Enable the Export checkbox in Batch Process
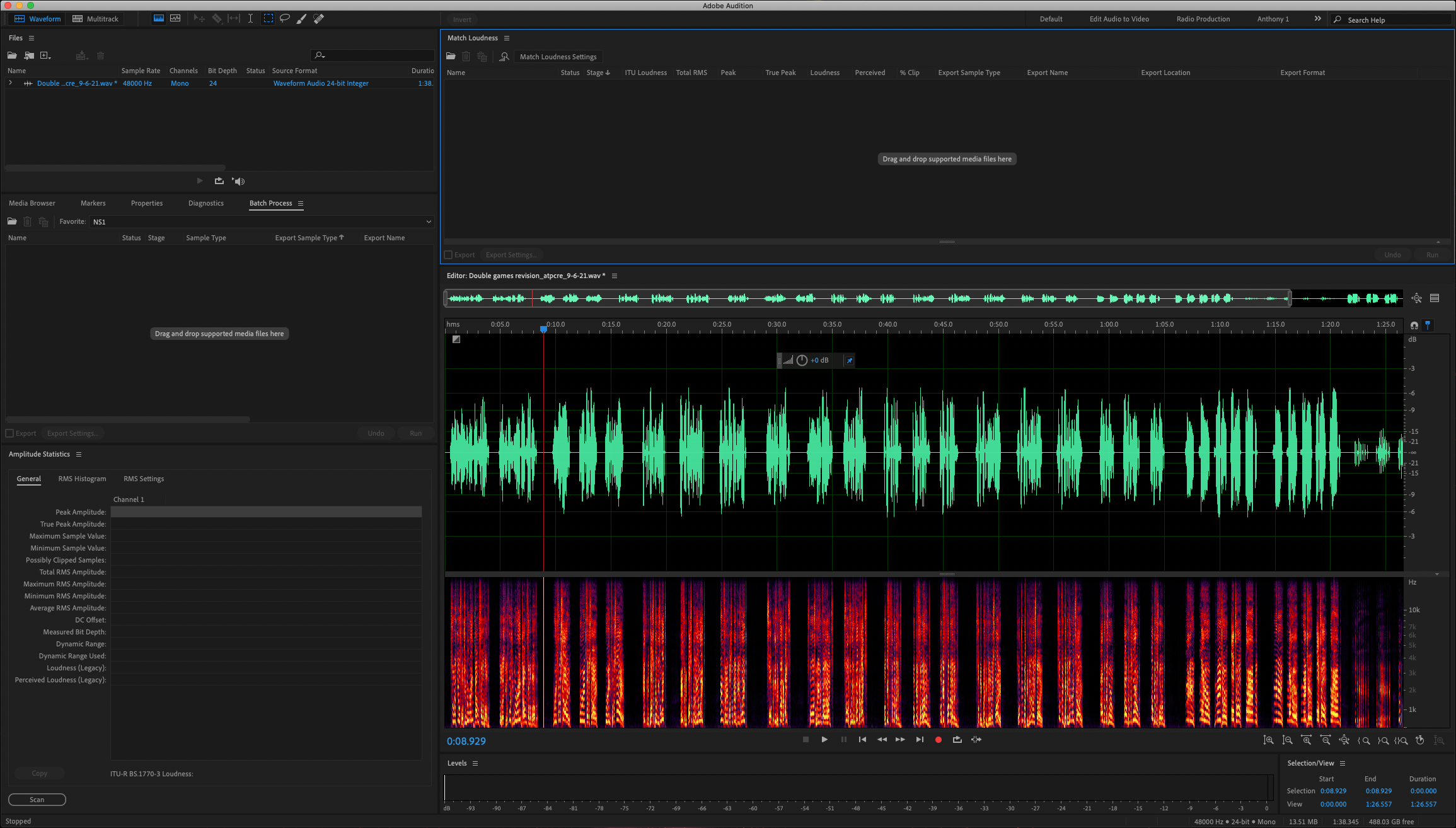The width and height of the screenshot is (1456, 828). pos(9,433)
